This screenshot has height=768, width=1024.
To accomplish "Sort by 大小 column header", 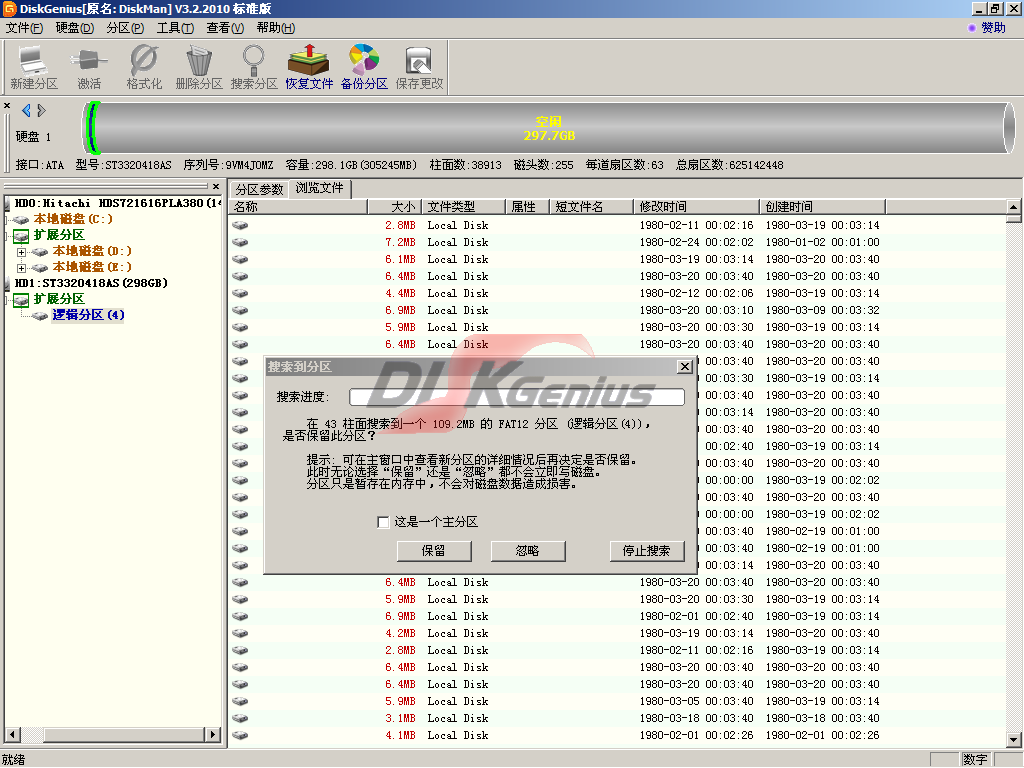I will tap(394, 206).
